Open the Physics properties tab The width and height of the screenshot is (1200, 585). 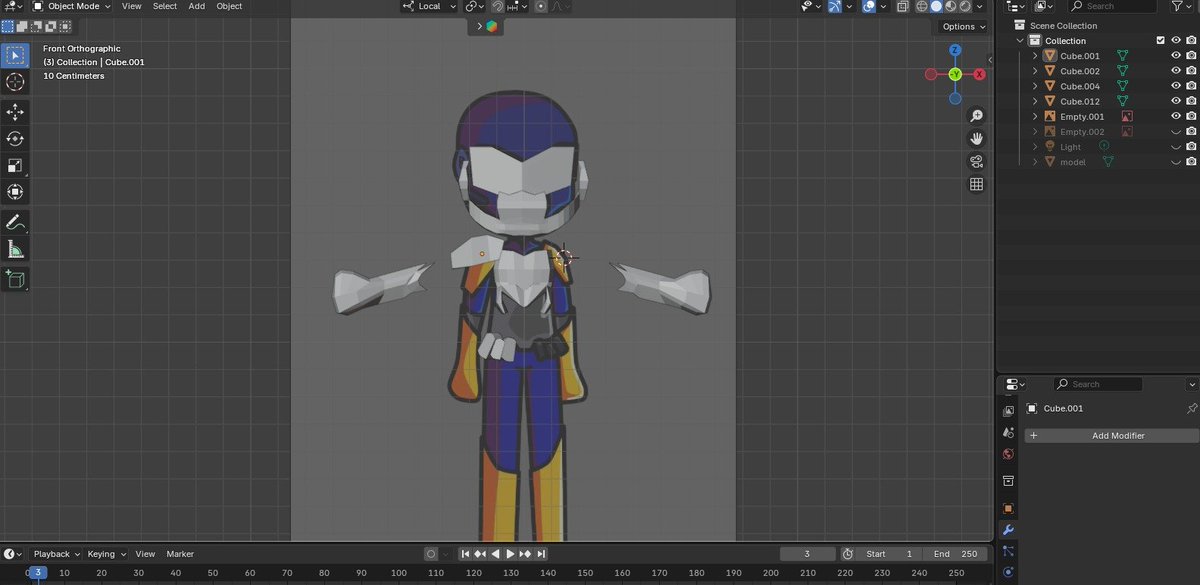1008,573
